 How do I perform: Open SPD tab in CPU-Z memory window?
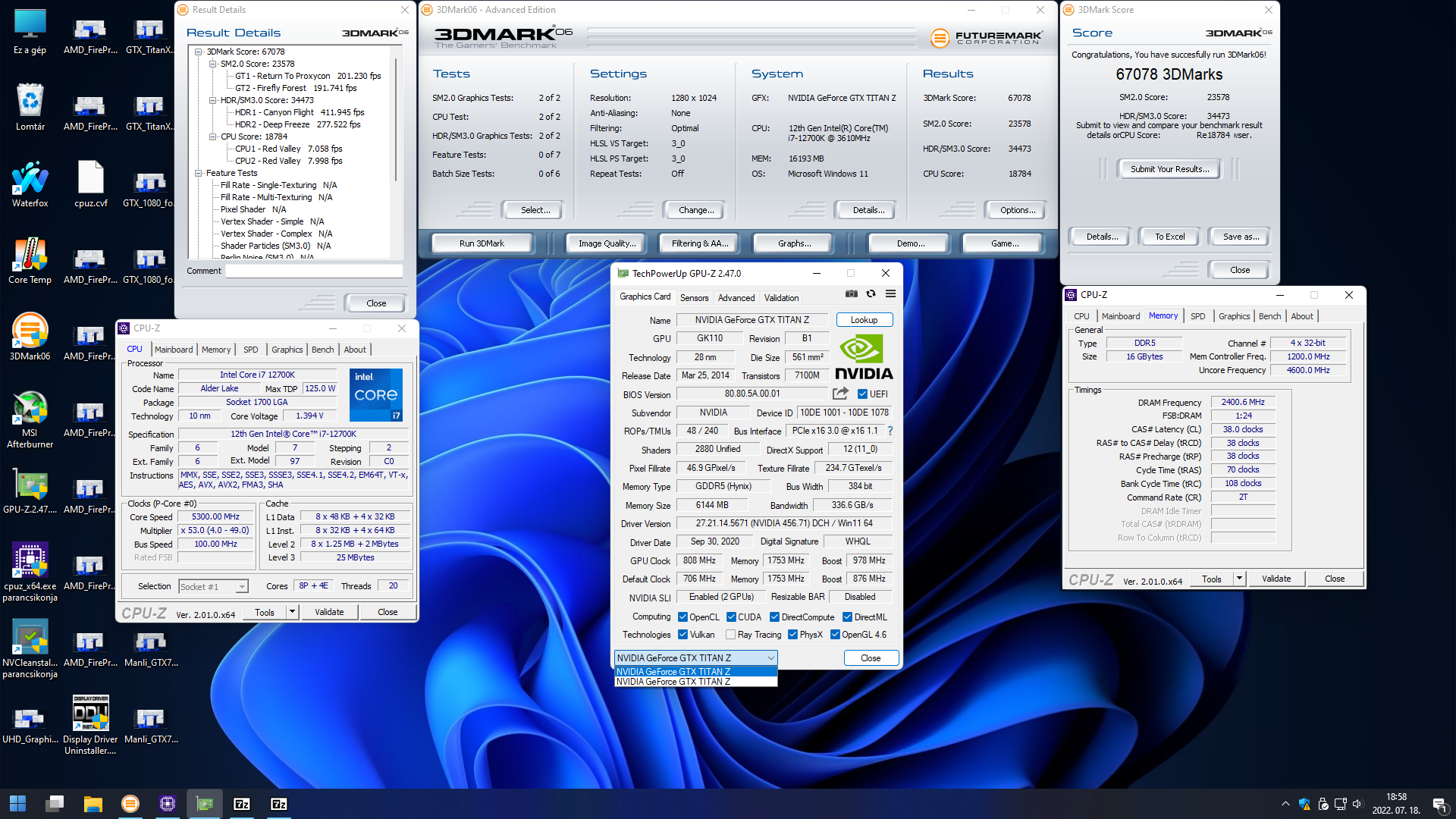tap(1197, 316)
